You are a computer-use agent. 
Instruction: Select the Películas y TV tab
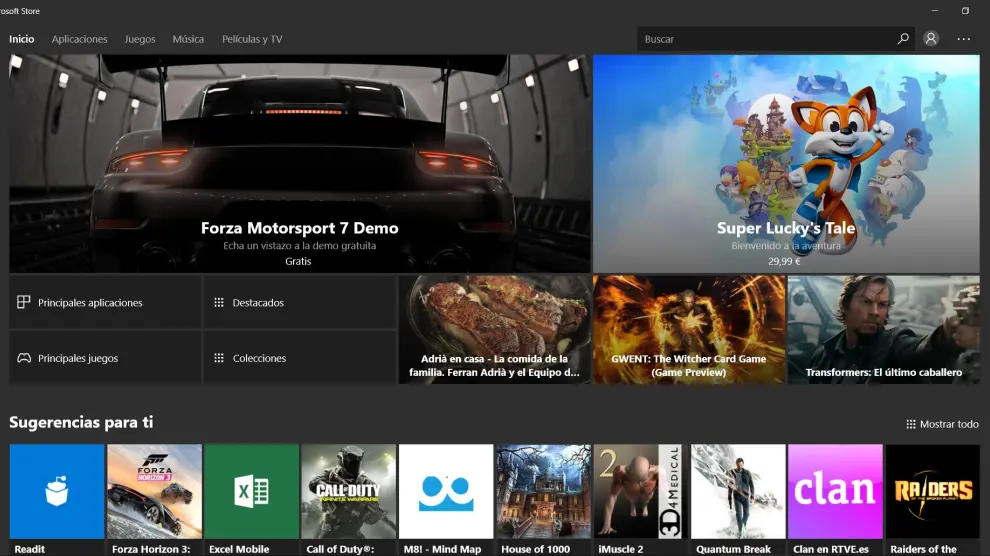252,39
